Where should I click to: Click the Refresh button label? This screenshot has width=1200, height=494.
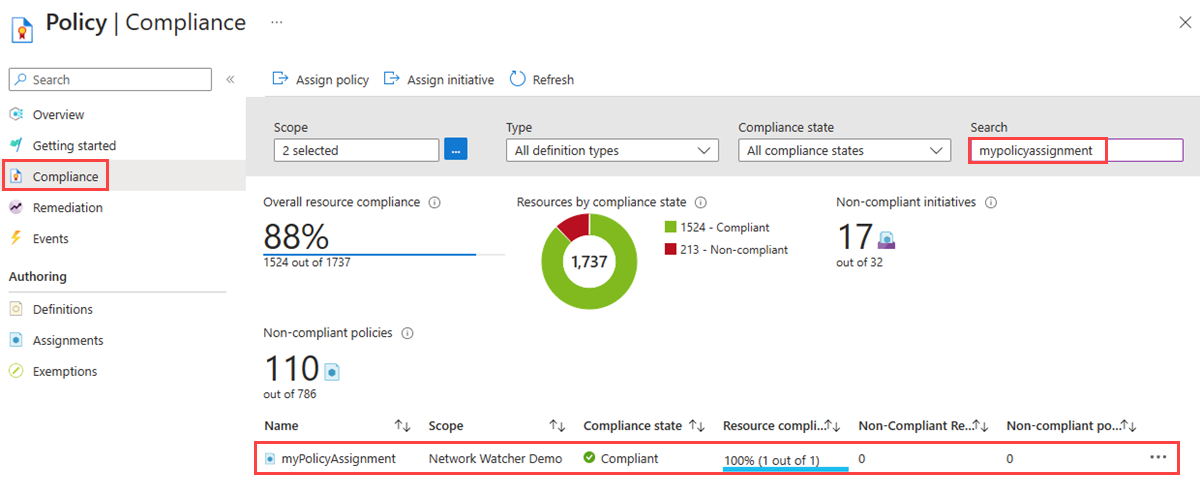[x=553, y=80]
